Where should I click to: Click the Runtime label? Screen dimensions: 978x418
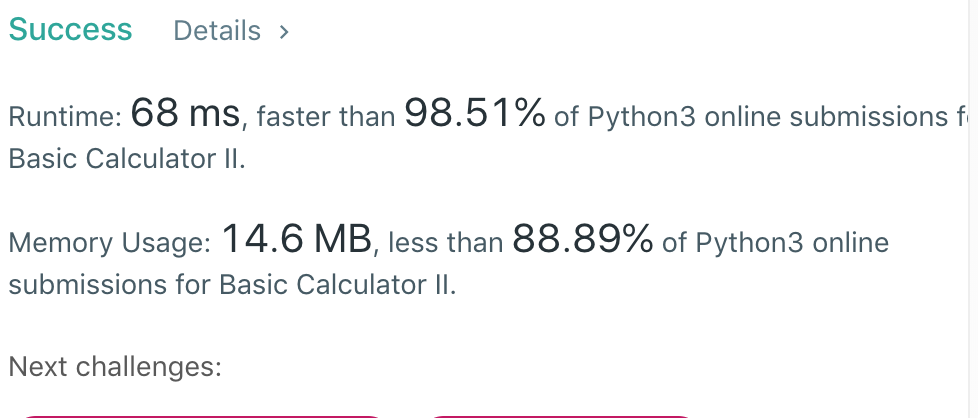pos(65,118)
